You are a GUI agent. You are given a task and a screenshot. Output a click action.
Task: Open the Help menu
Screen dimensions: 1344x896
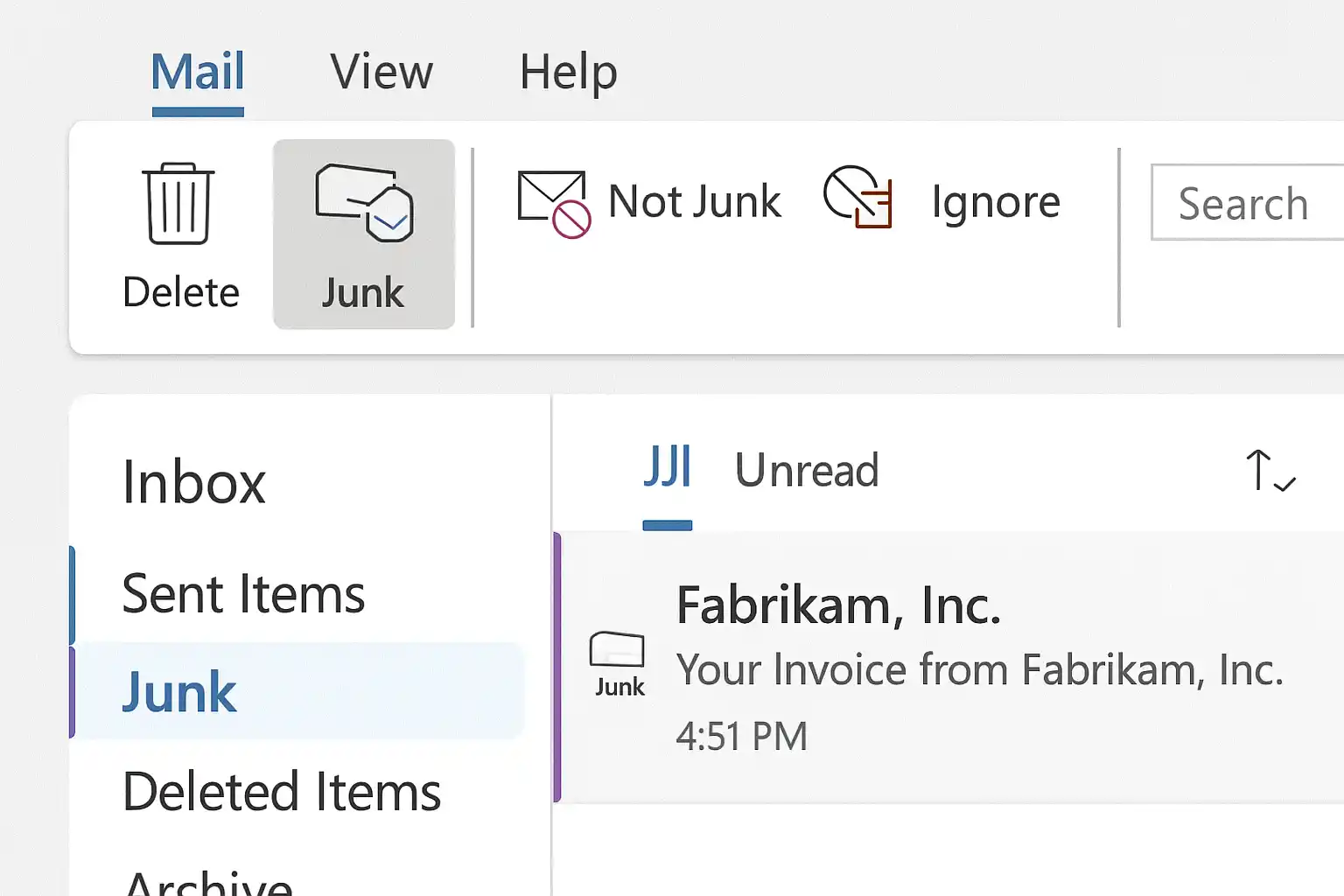tap(568, 72)
